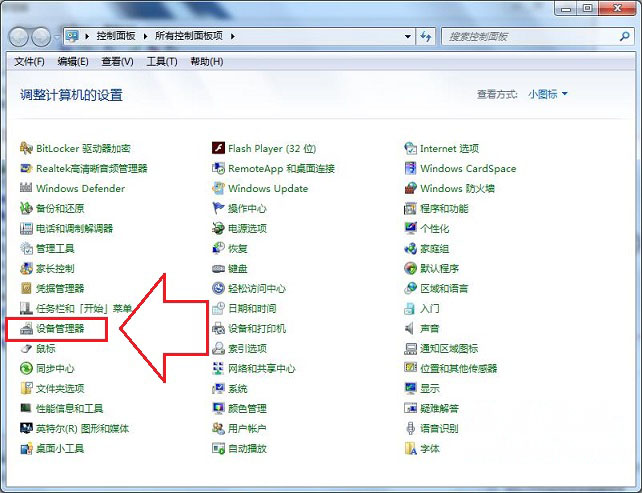Open the 管理工具 icon

26,248
